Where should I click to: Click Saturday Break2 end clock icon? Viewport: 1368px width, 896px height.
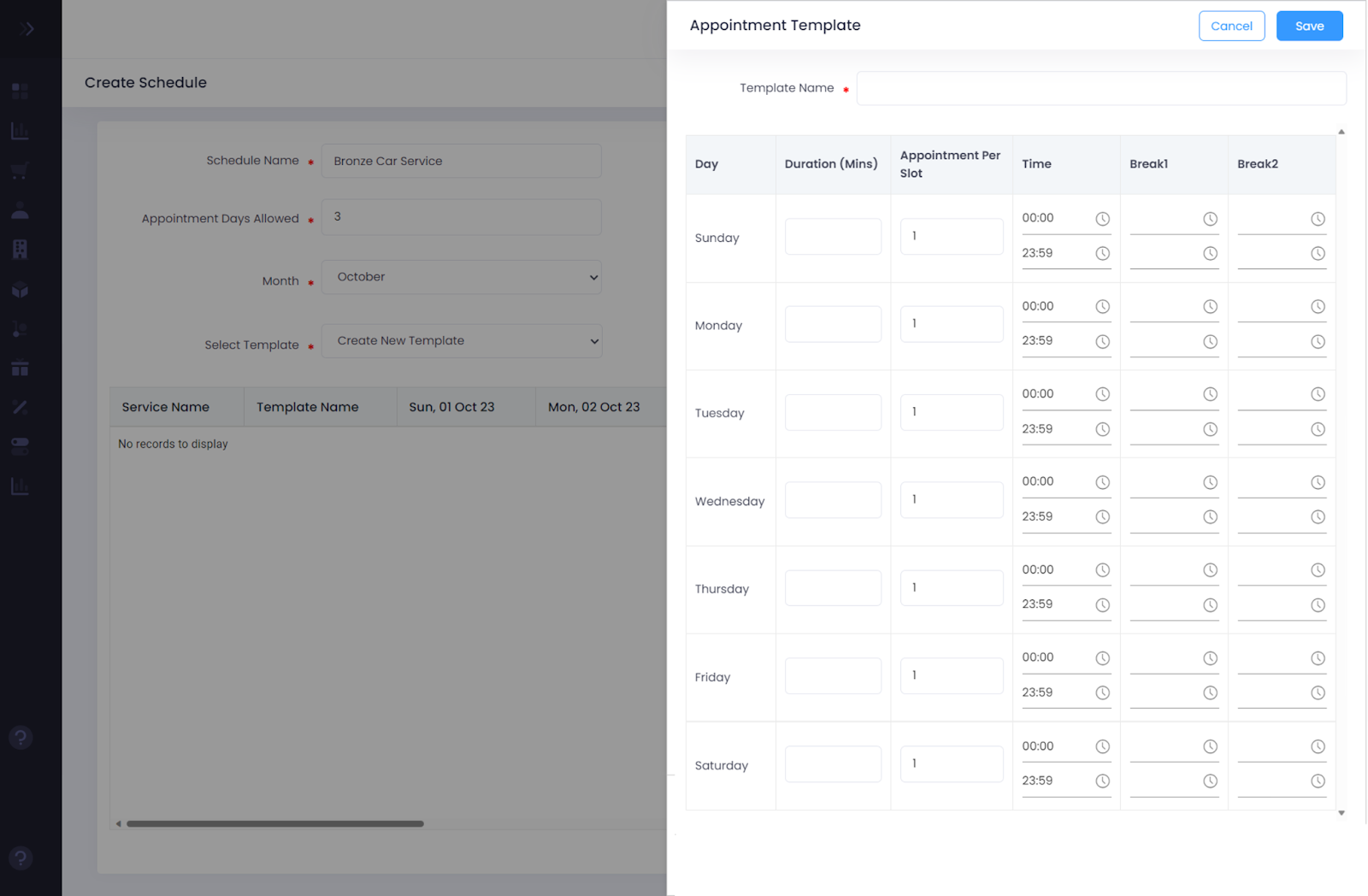[1318, 781]
